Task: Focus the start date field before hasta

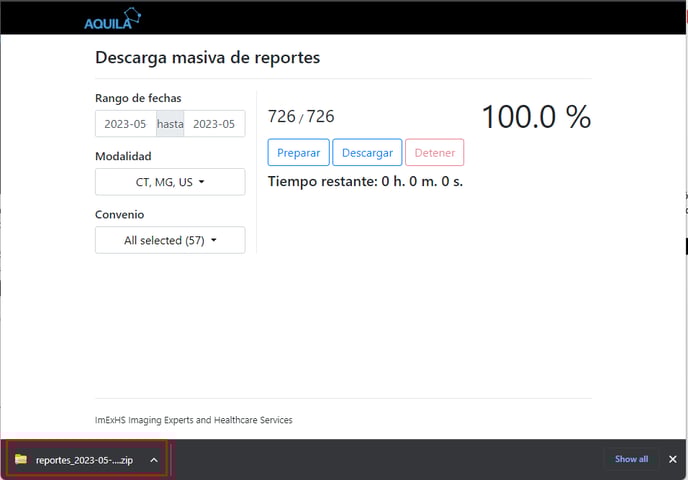Action: coord(125,124)
